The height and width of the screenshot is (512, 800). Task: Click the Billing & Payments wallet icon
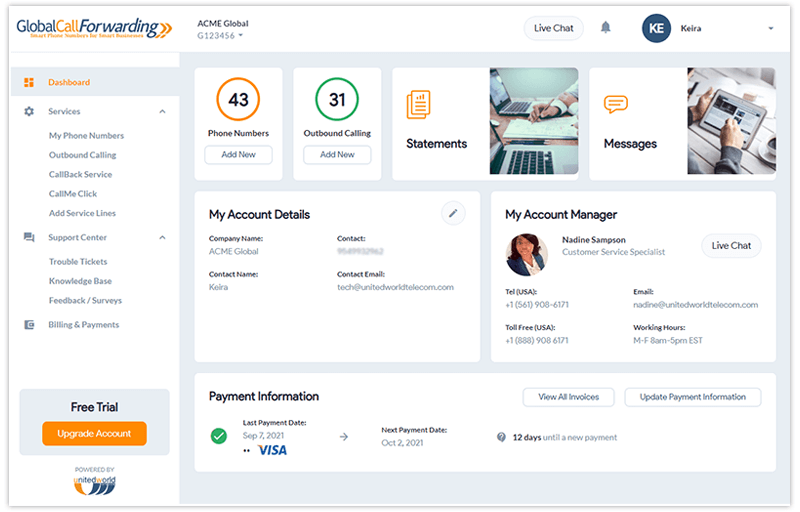click(29, 325)
